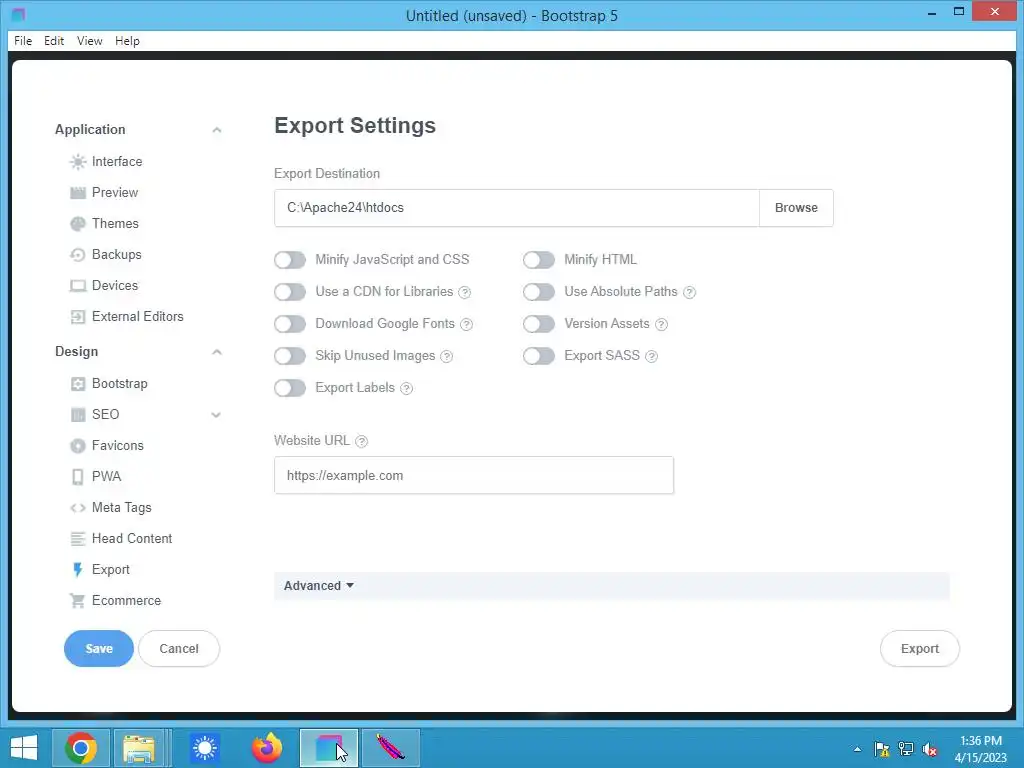Click the Browse button
The image size is (1024, 768).
[796, 208]
